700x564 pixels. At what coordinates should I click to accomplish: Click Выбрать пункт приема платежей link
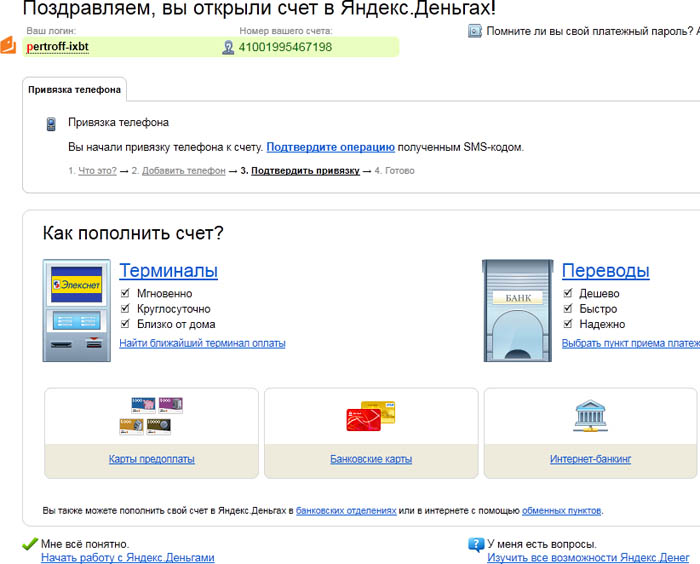(630, 343)
